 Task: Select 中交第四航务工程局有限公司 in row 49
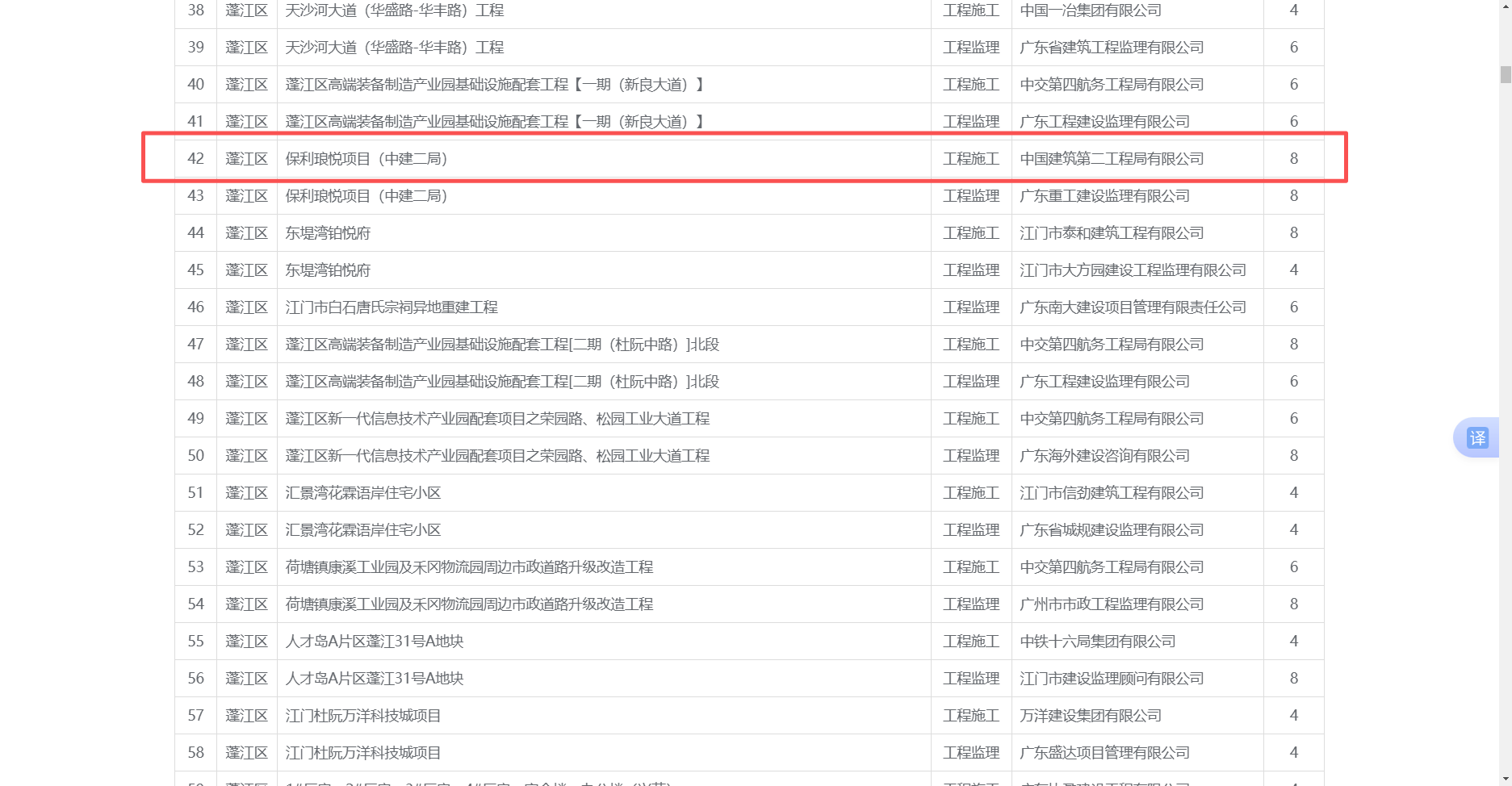1112,419
